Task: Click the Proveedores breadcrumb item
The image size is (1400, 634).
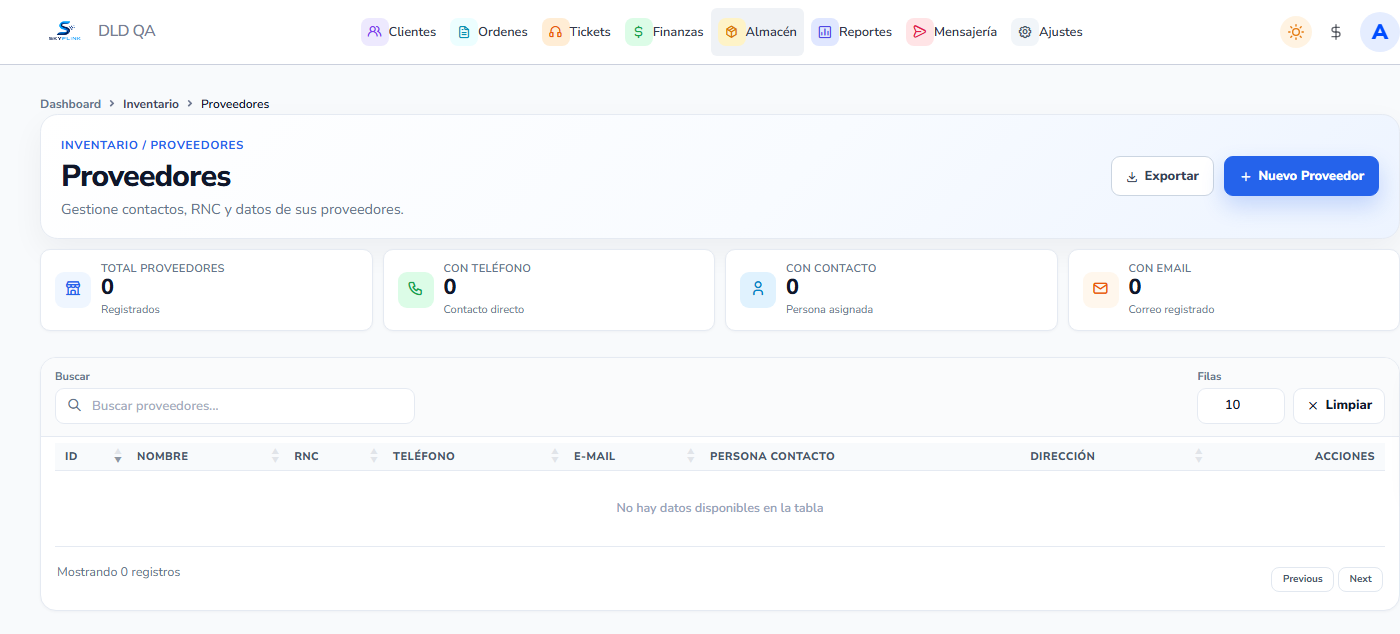Action: [x=235, y=104]
